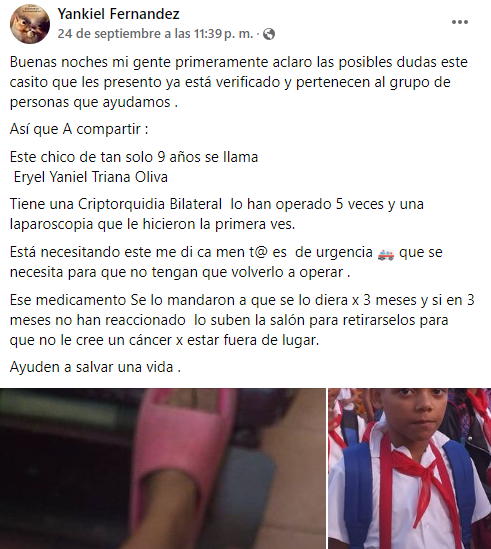Click the "Así que A compartir :" line
This screenshot has width=491, height=549.
(79, 129)
